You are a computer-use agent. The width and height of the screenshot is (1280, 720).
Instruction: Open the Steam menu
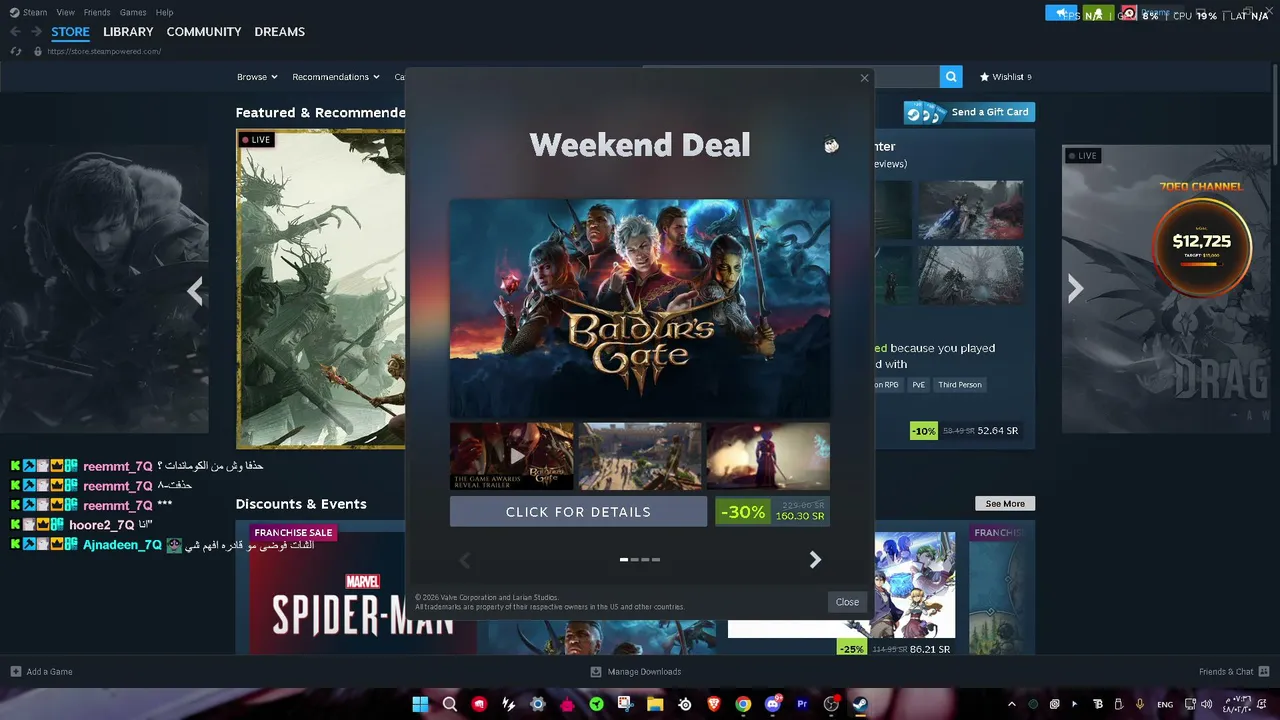(28, 12)
